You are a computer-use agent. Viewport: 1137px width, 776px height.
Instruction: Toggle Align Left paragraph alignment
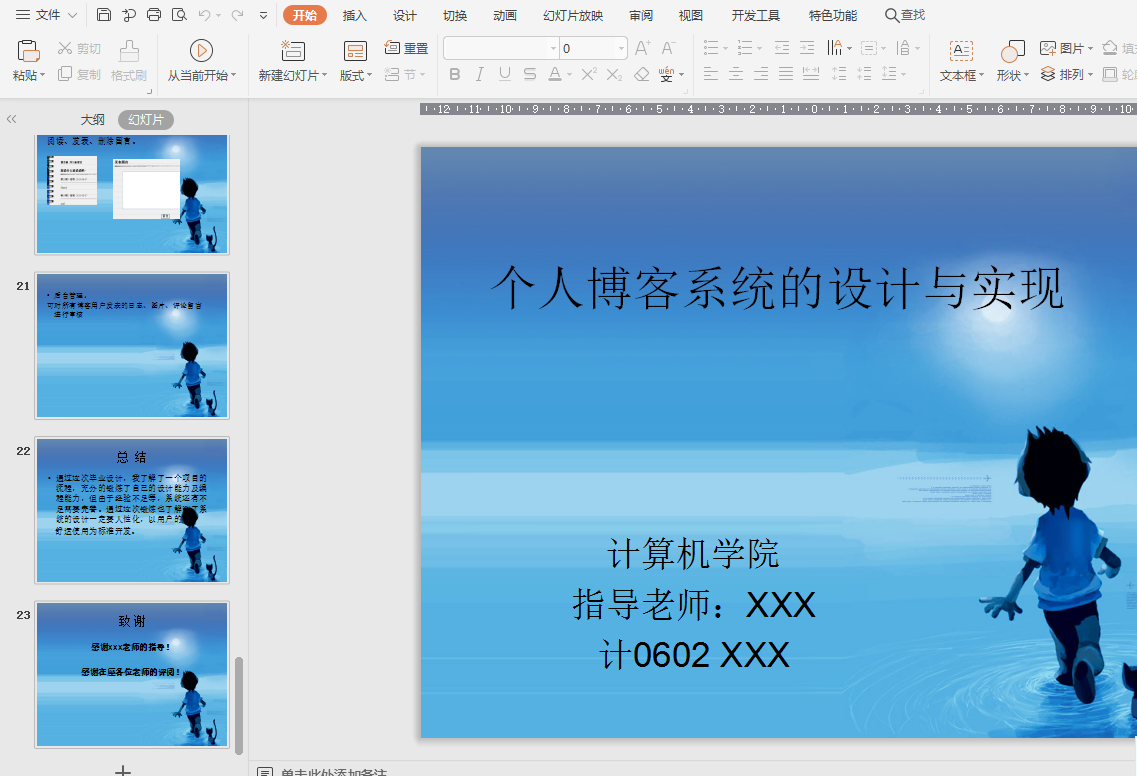[711, 73]
